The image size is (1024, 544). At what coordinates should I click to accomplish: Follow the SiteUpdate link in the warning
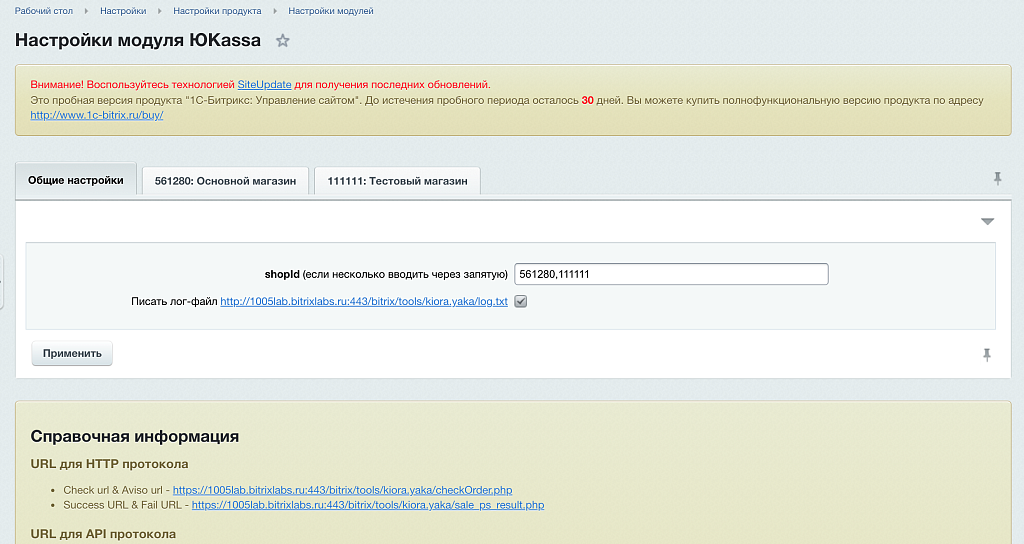click(x=264, y=85)
